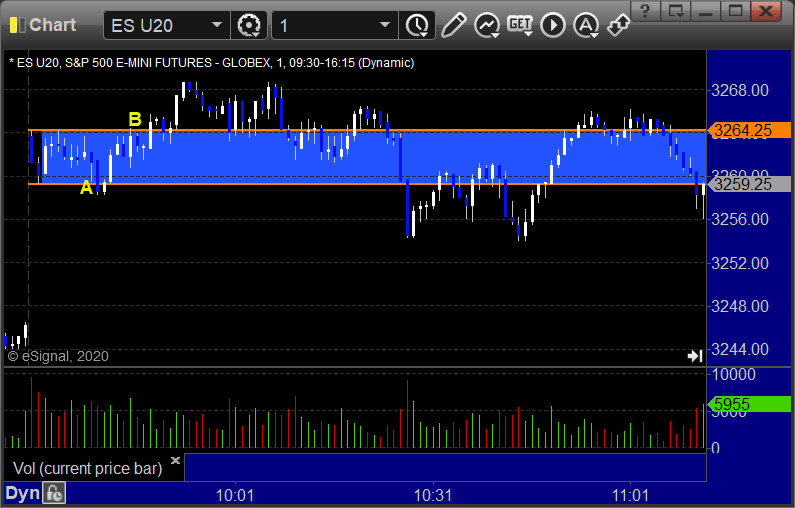Close the Chart window
The height and width of the screenshot is (508, 795).
[x=766, y=11]
